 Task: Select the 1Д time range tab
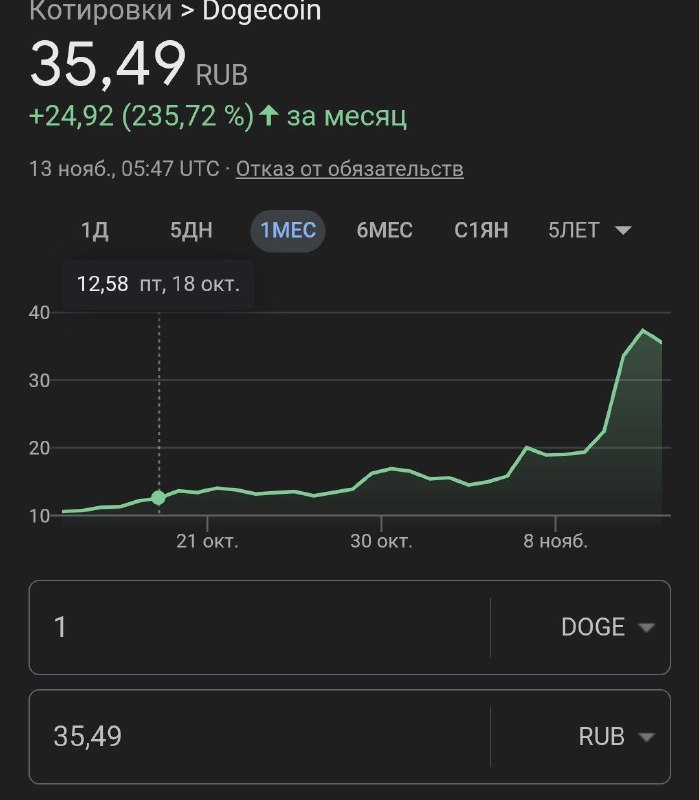(95, 231)
